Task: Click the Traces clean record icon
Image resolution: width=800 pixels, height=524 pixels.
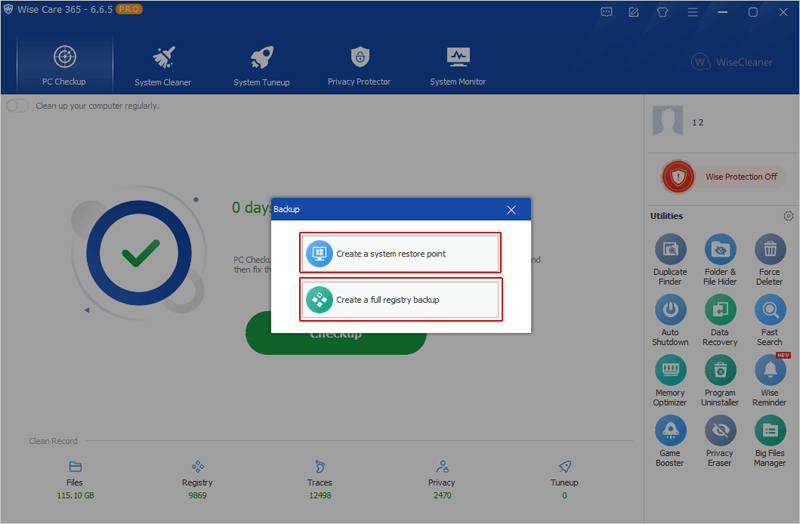Action: (320, 466)
